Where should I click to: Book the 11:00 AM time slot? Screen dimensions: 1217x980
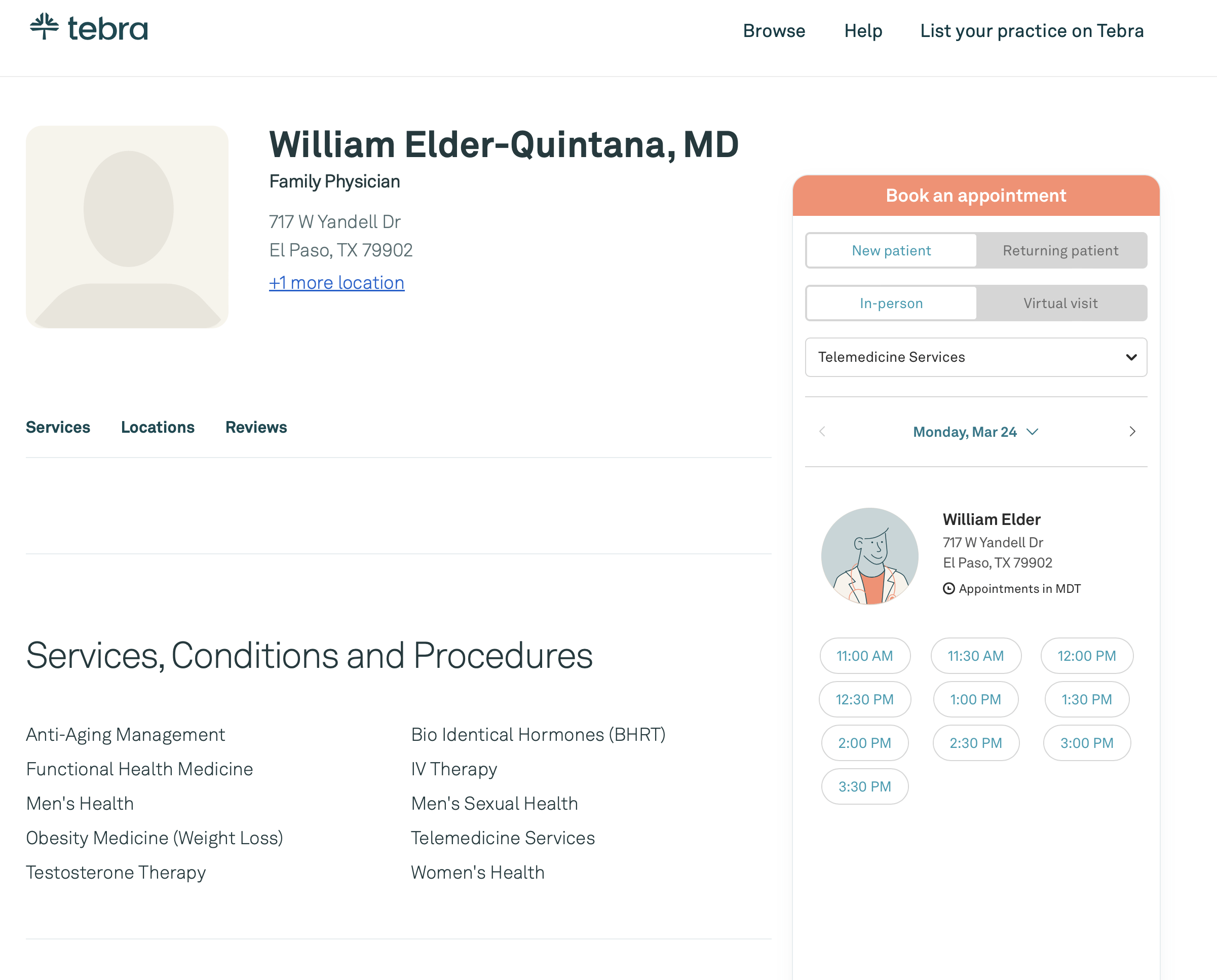[x=864, y=656]
